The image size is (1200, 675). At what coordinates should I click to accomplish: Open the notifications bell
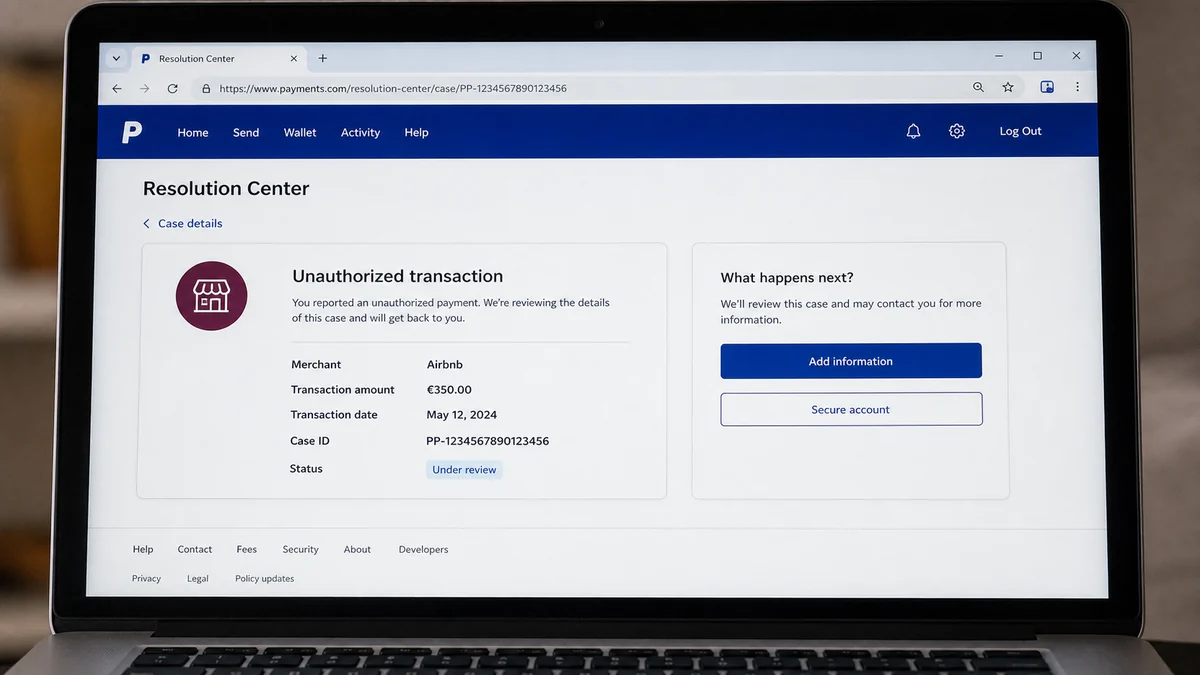913,131
